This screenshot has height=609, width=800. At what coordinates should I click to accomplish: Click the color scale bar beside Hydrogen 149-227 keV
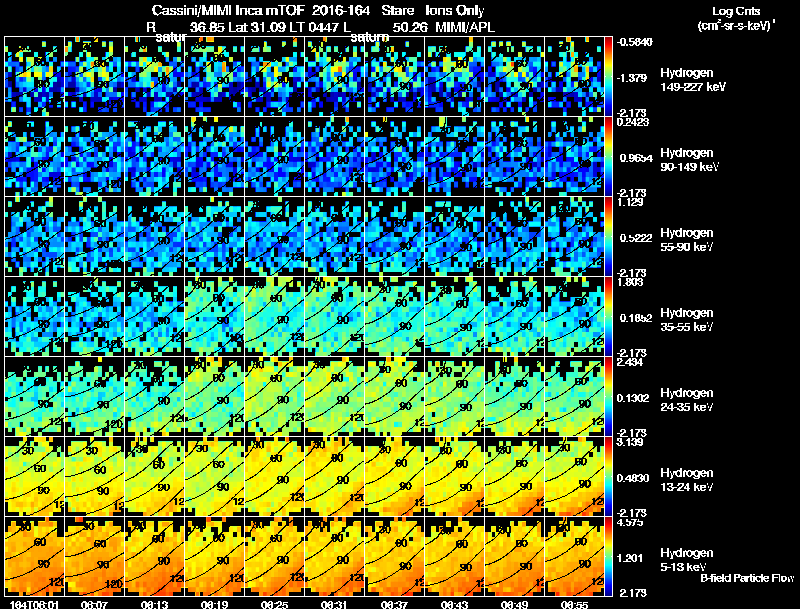(608, 76)
